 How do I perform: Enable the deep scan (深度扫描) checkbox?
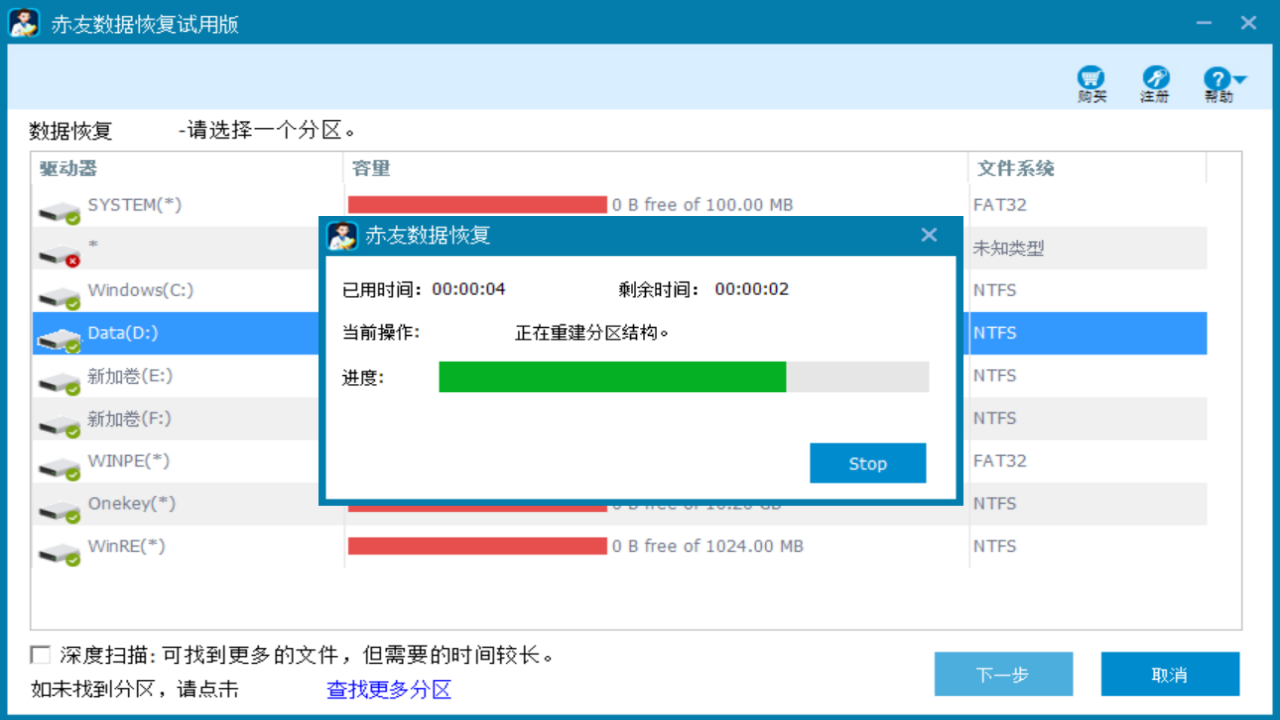pos(40,655)
